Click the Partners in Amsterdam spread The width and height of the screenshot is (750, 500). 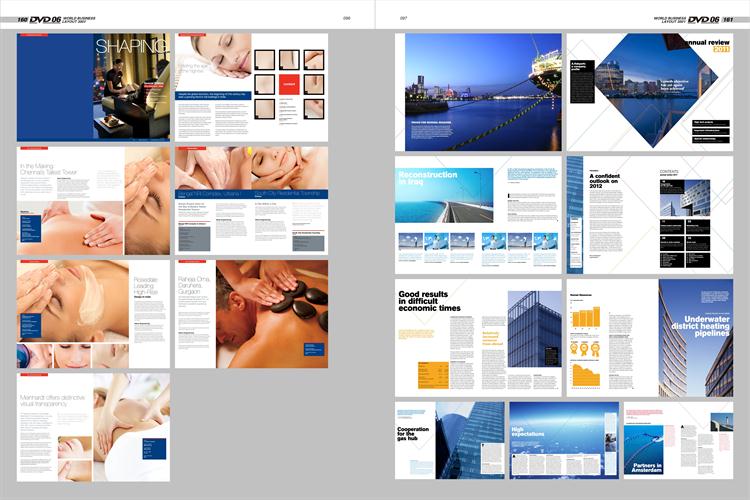tap(678, 440)
